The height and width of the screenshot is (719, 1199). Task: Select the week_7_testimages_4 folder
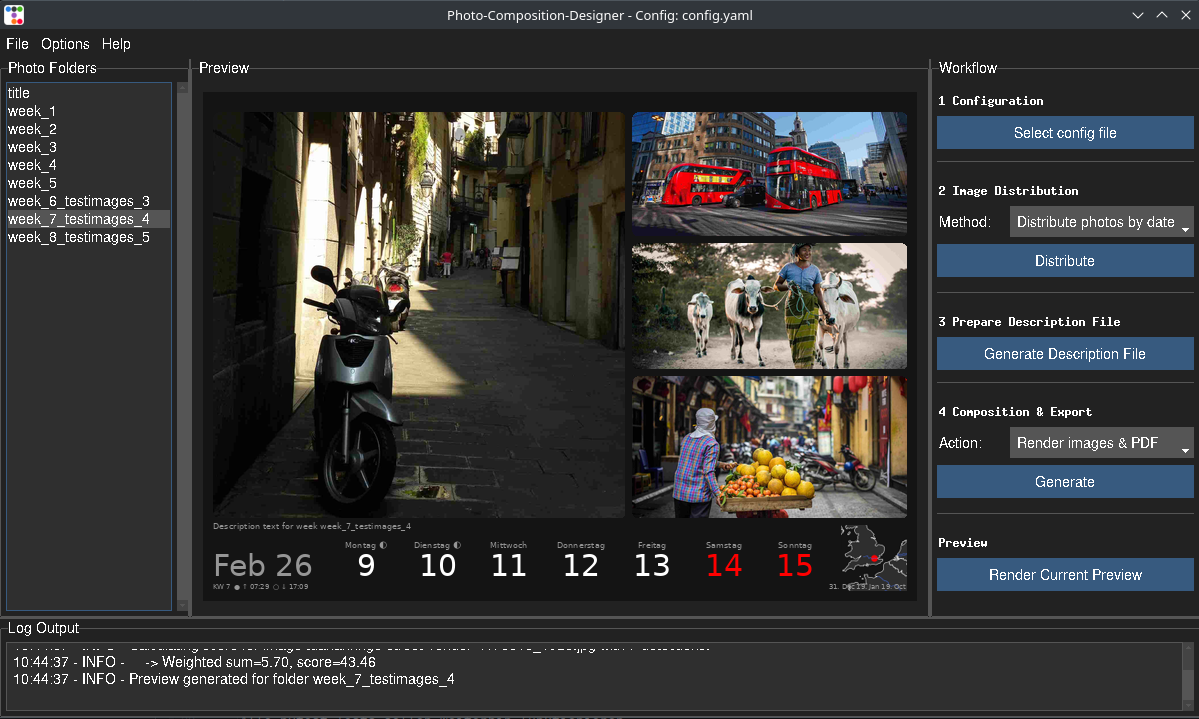pos(89,219)
